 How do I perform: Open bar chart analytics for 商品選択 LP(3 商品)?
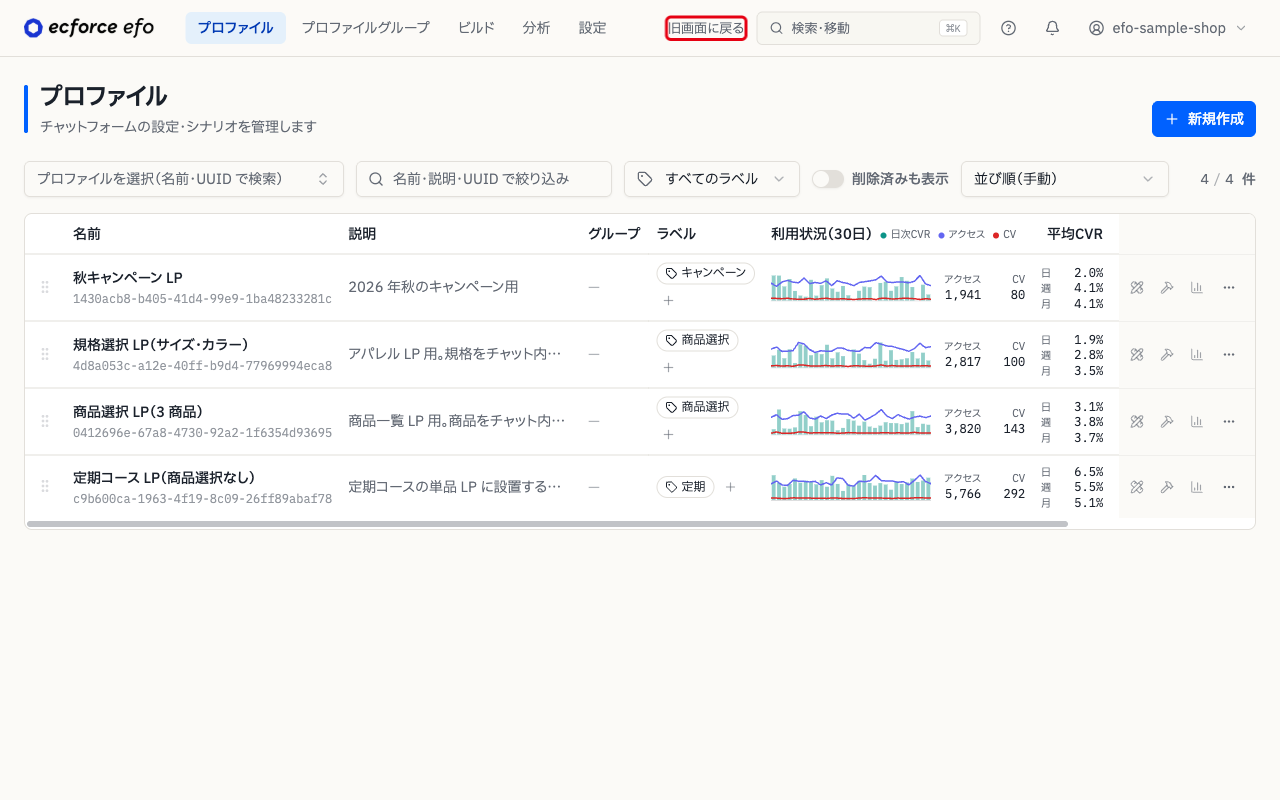[1196, 421]
